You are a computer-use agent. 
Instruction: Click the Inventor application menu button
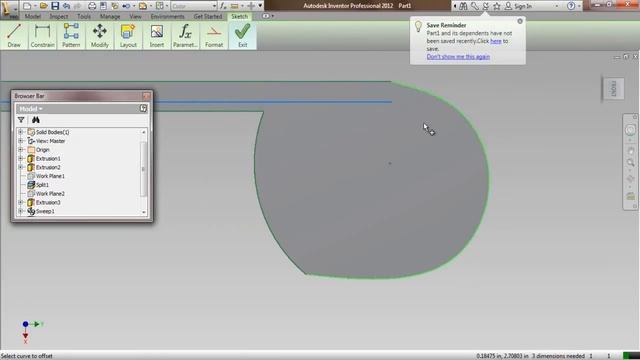click(9, 9)
